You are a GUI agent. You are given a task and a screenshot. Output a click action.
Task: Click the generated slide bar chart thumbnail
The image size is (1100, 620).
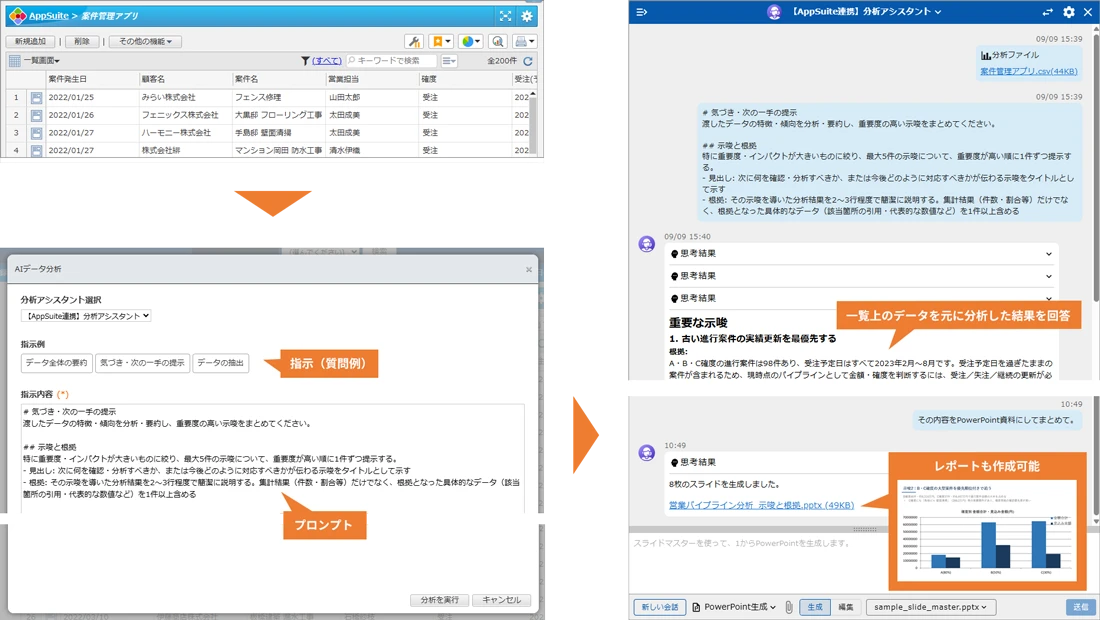pyautogui.click(x=987, y=532)
